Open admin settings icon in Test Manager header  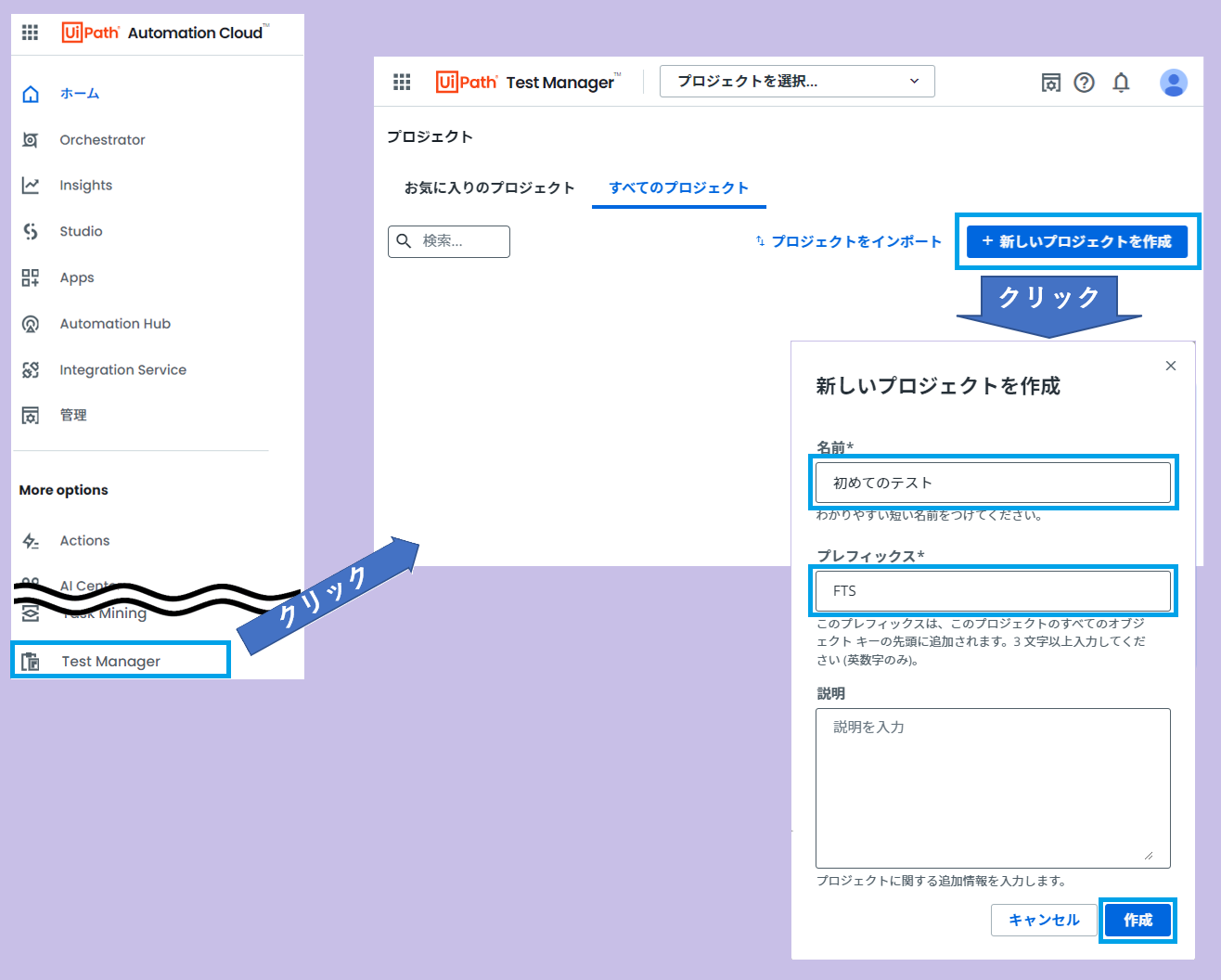[x=1051, y=83]
